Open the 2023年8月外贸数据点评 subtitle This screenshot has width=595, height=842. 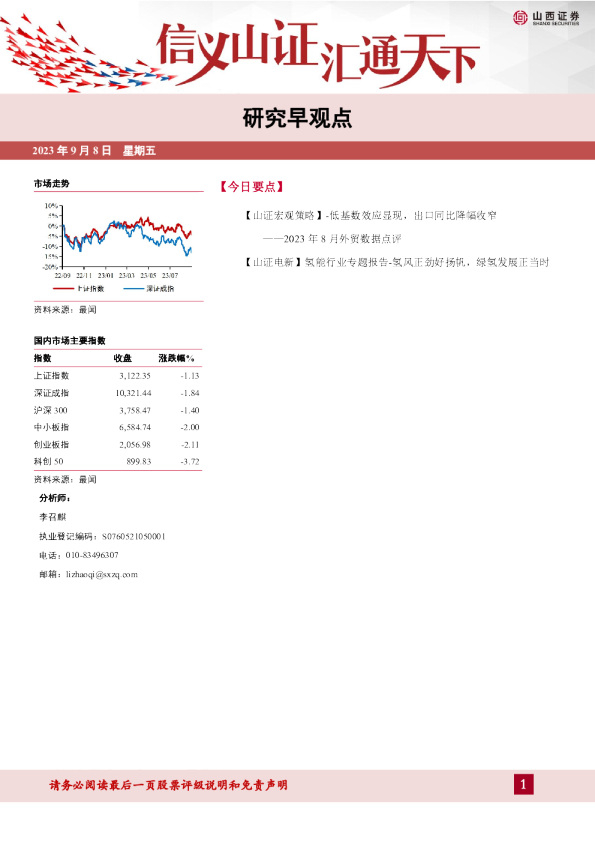coord(332,239)
